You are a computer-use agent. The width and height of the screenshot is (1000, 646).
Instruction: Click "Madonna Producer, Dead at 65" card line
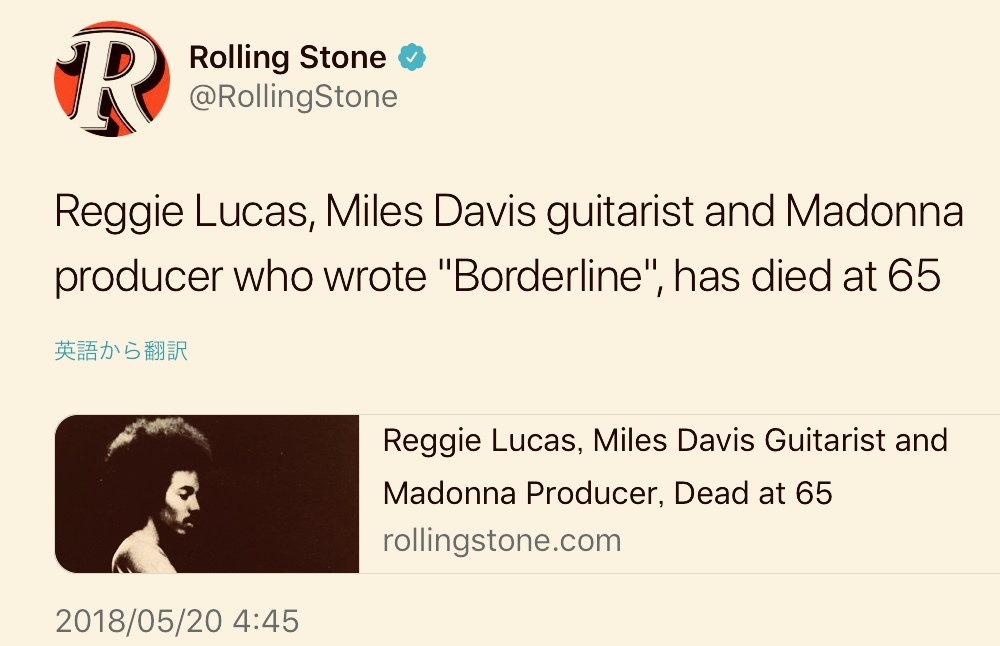pyautogui.click(x=608, y=493)
